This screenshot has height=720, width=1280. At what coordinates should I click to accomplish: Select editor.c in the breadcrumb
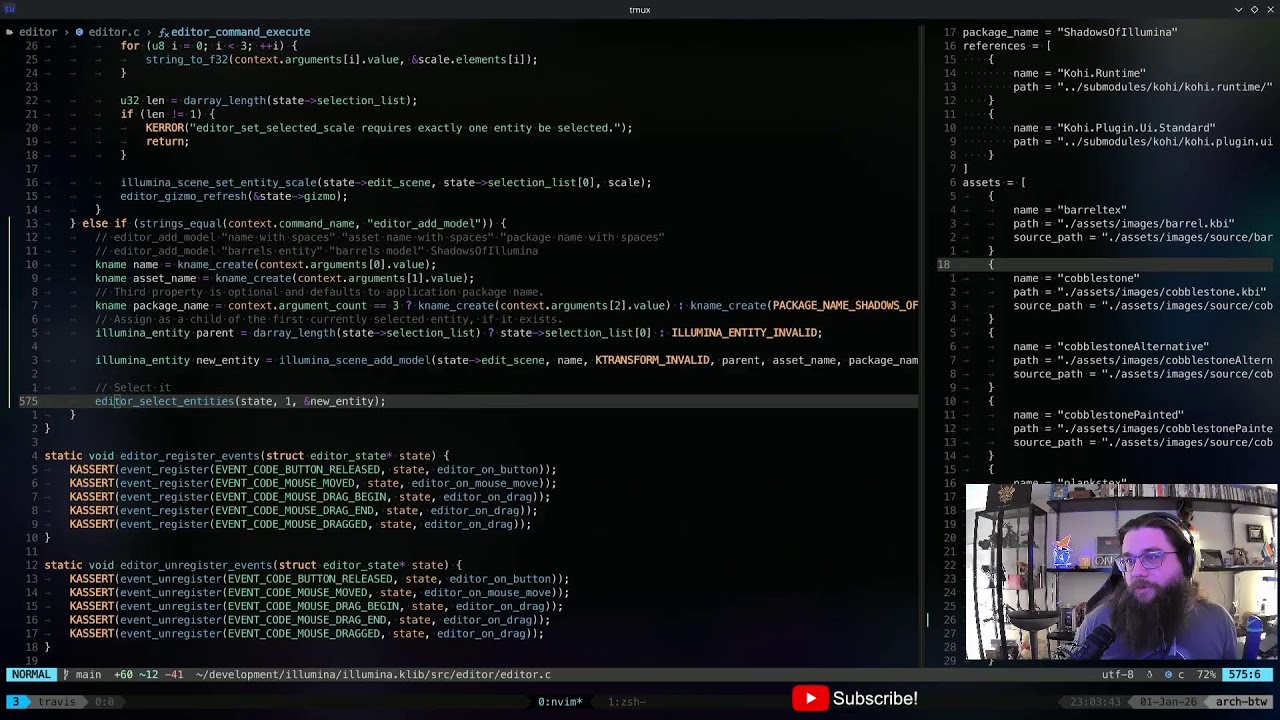114,32
